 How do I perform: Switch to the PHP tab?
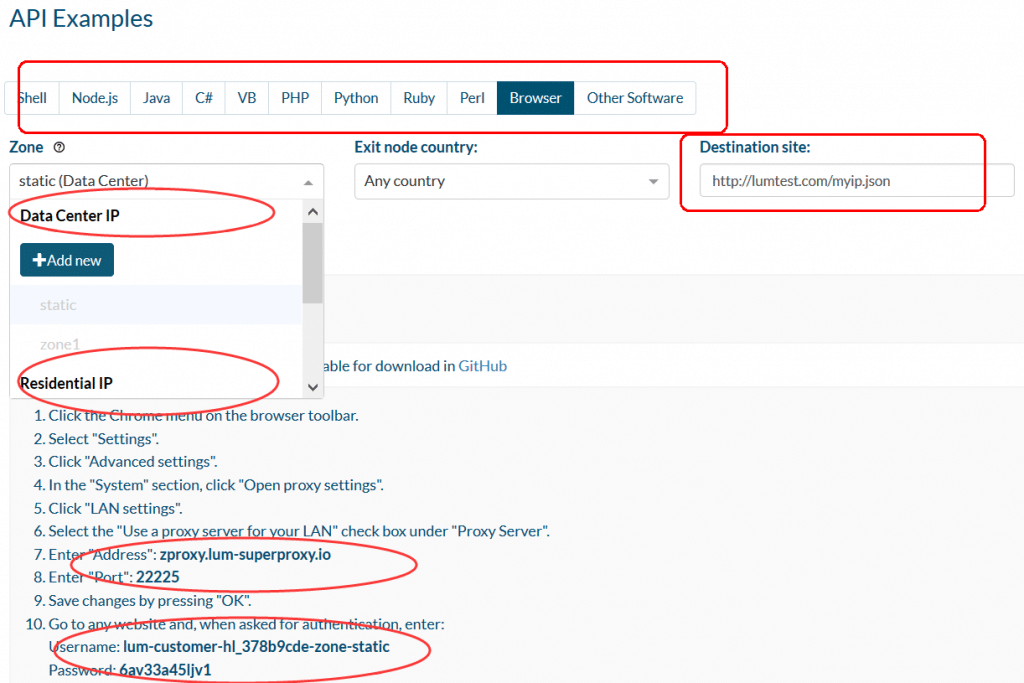[295, 98]
